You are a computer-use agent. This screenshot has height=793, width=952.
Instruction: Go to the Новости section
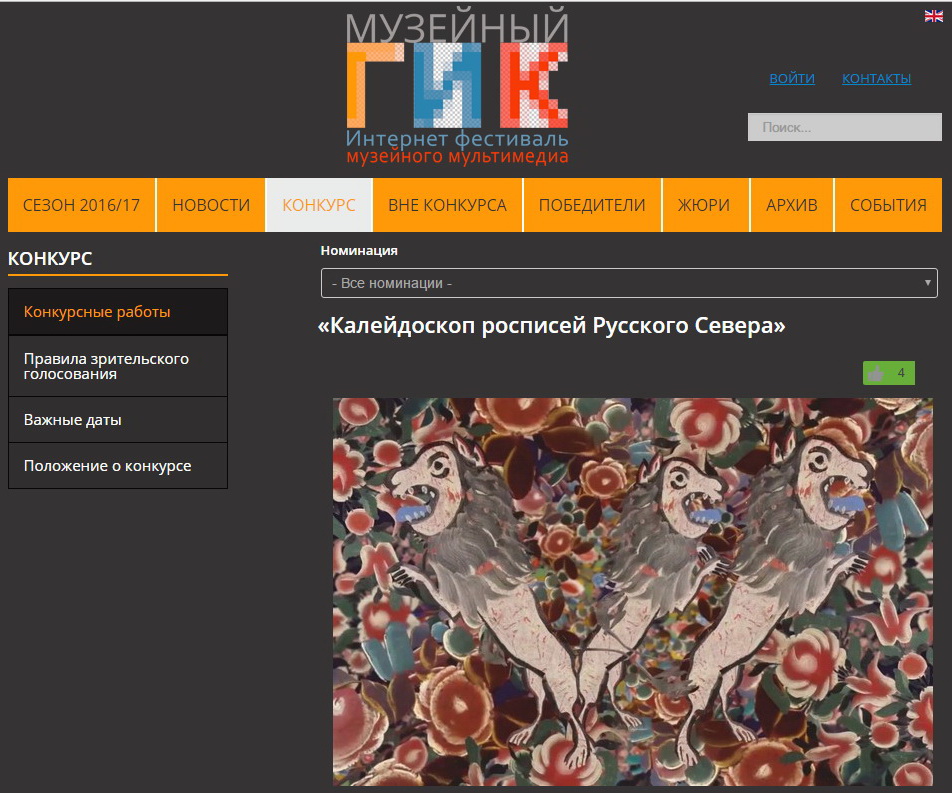coord(211,205)
